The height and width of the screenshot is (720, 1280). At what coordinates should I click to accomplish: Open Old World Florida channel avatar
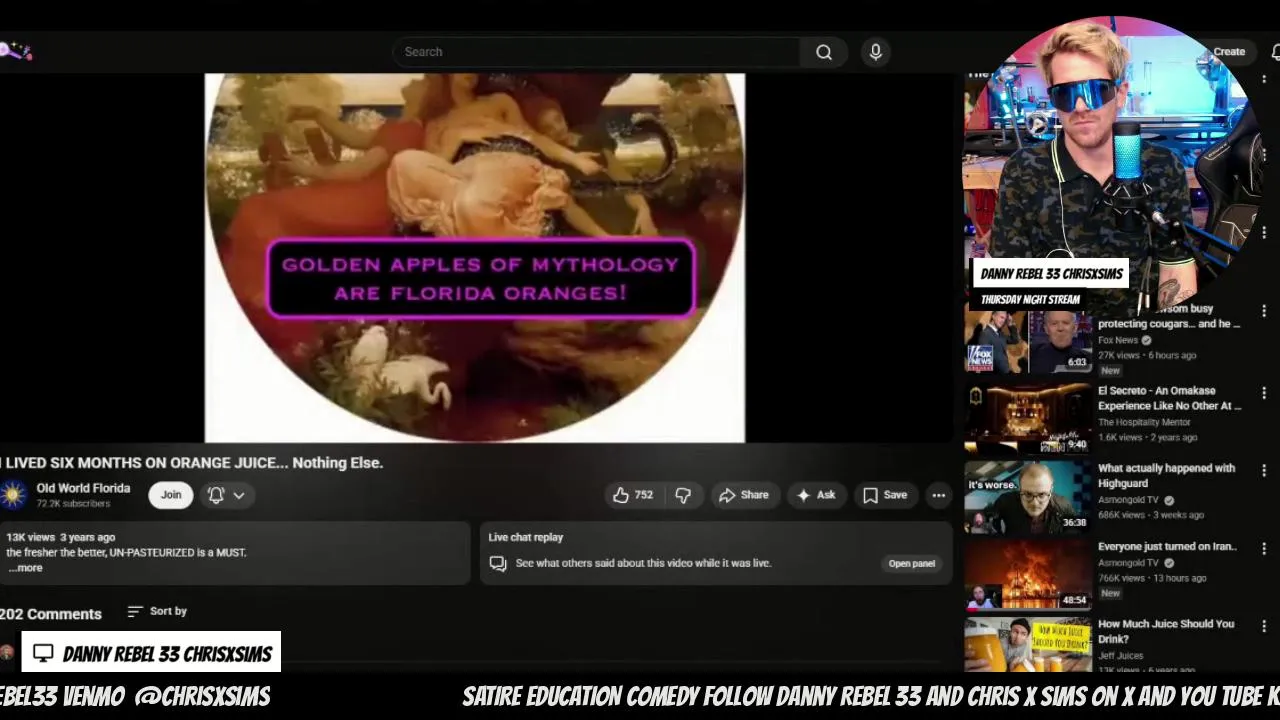[14, 495]
